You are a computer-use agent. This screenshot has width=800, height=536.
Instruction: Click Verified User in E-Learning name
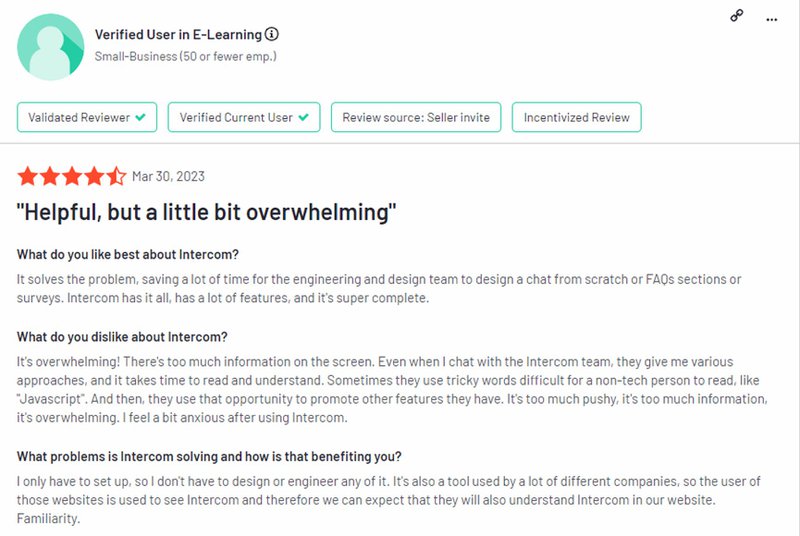pos(178,34)
